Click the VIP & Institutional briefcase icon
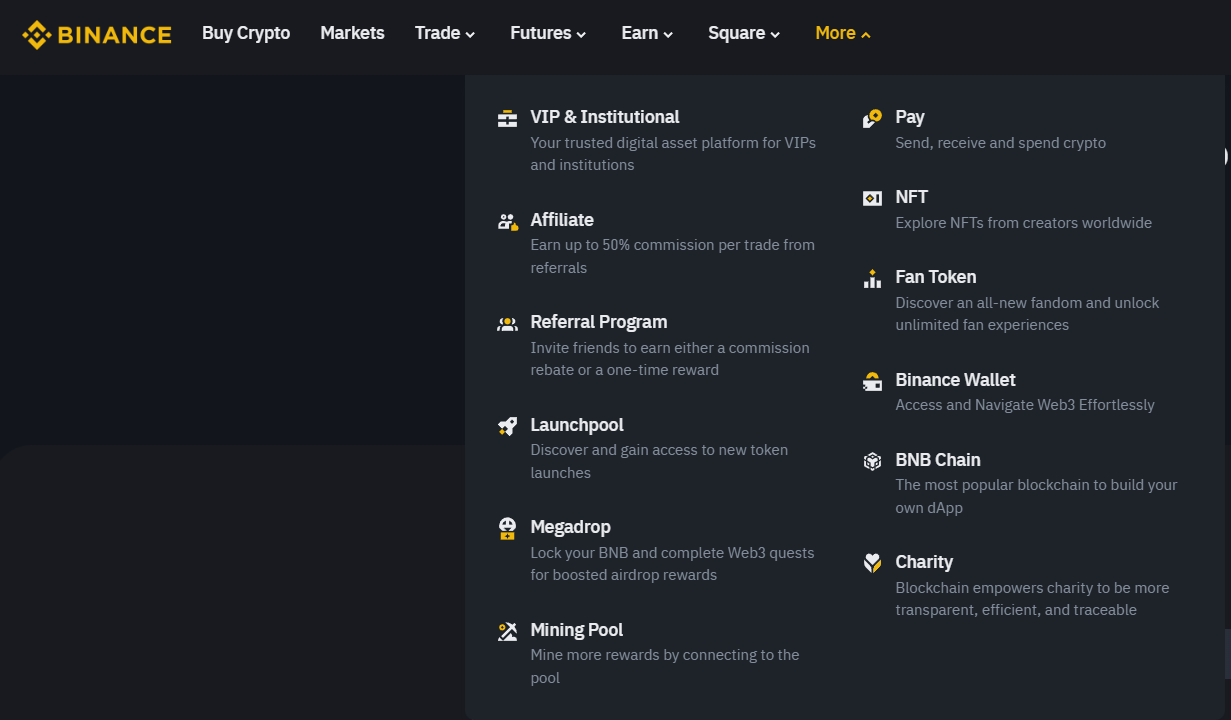 click(507, 119)
